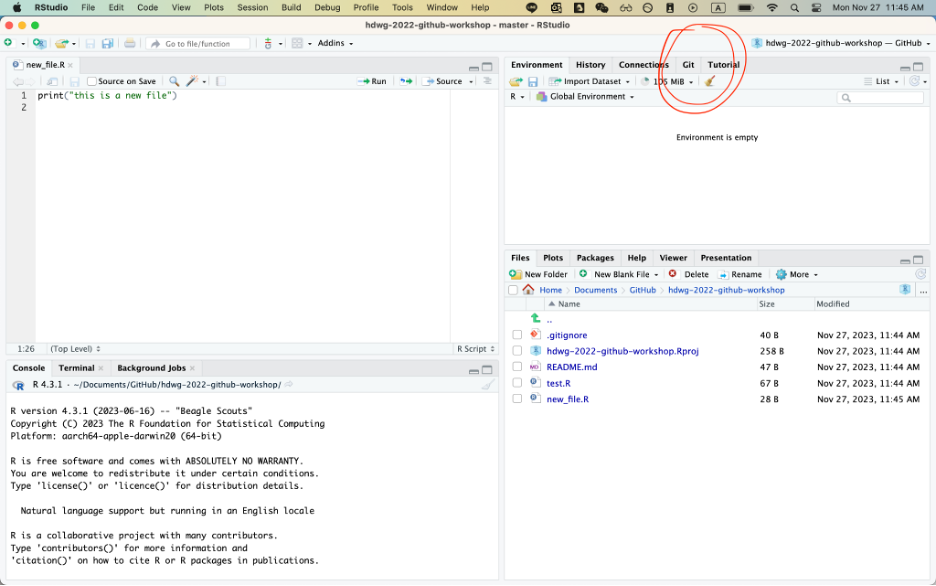Tick the README.md file checkbox

point(517,367)
